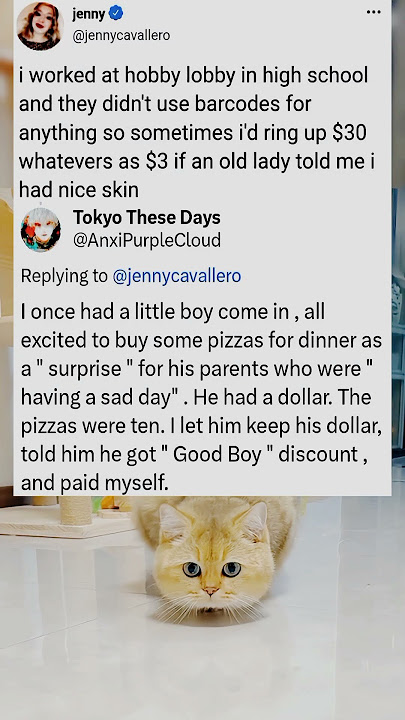
Task: Open the @jennycavallero handle under jenny's name
Action: pyautogui.click(x=121, y=35)
